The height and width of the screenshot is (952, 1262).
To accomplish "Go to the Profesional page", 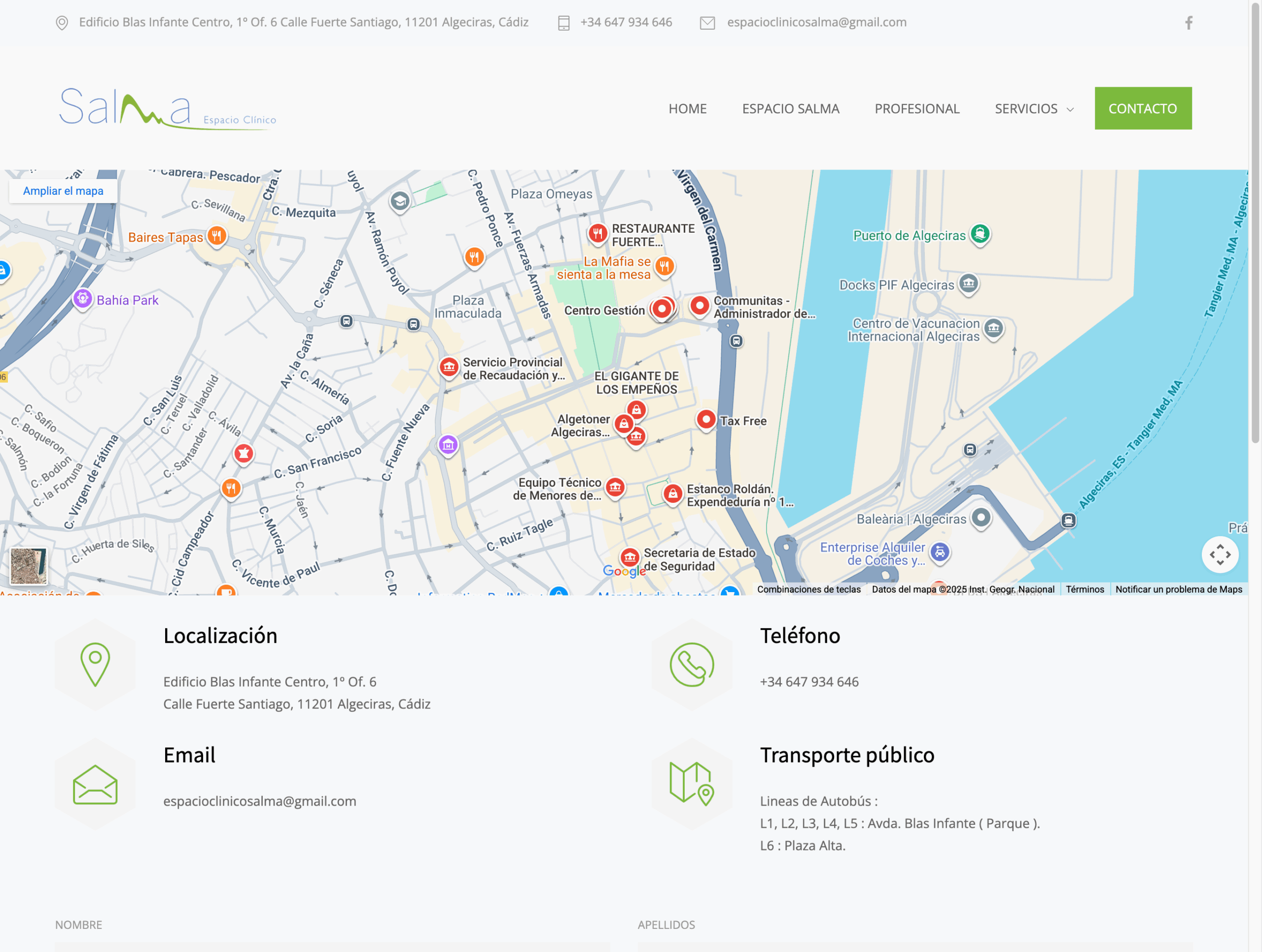I will pyautogui.click(x=917, y=108).
